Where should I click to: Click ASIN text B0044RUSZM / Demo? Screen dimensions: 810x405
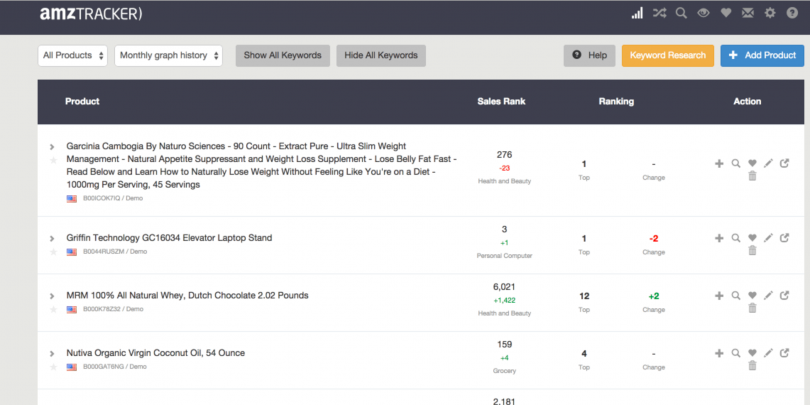click(x=115, y=252)
